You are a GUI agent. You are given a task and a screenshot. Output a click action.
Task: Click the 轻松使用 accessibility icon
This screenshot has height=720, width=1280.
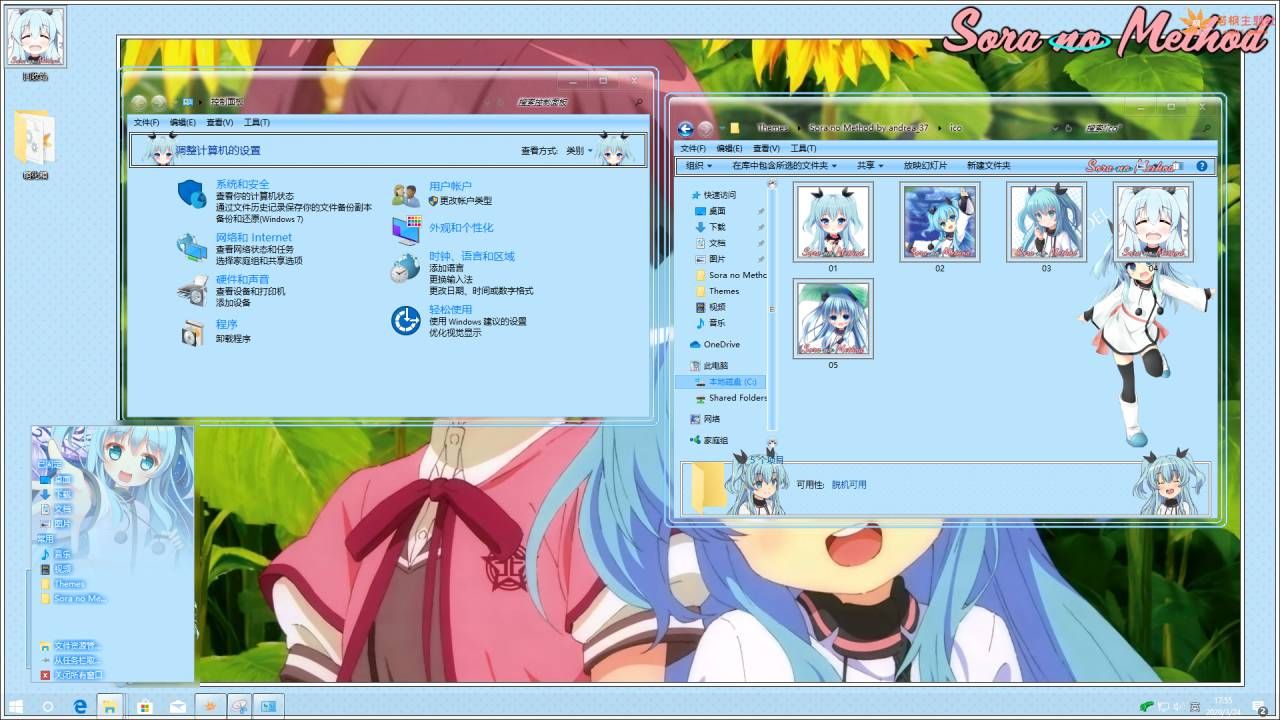tap(405, 320)
